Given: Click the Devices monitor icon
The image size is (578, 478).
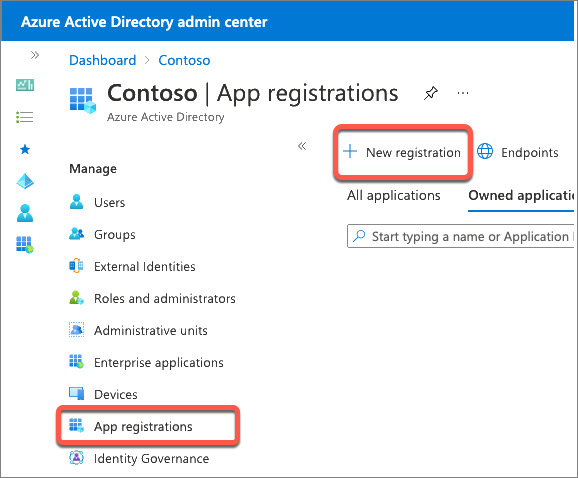Looking at the screenshot, I should point(76,394).
